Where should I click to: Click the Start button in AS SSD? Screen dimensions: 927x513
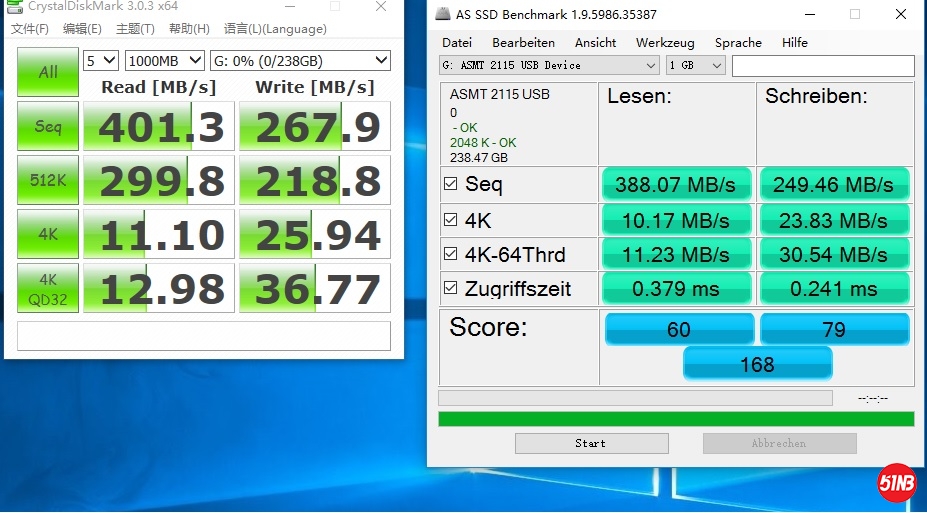click(591, 443)
